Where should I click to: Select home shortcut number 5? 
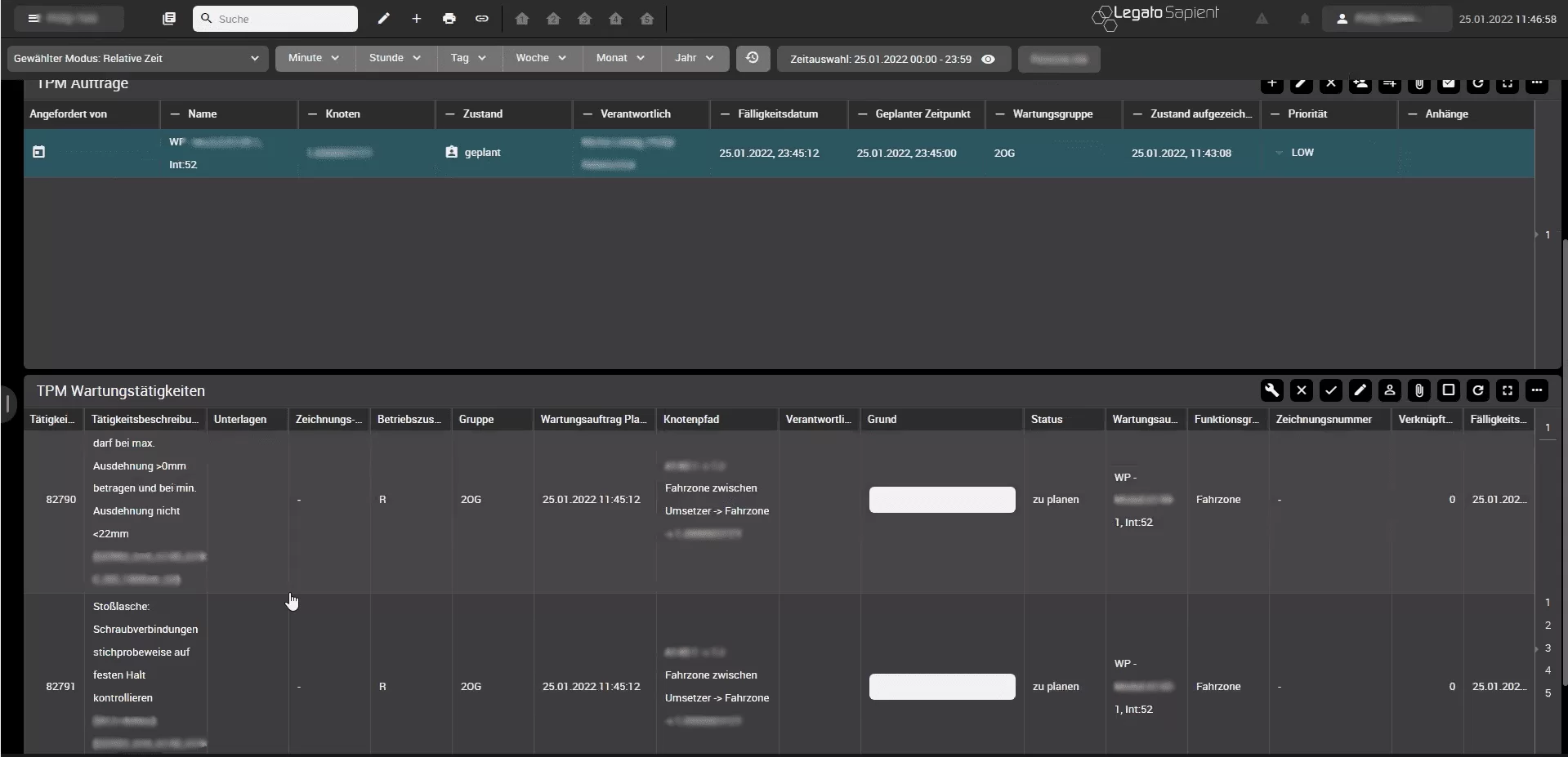pyautogui.click(x=647, y=18)
